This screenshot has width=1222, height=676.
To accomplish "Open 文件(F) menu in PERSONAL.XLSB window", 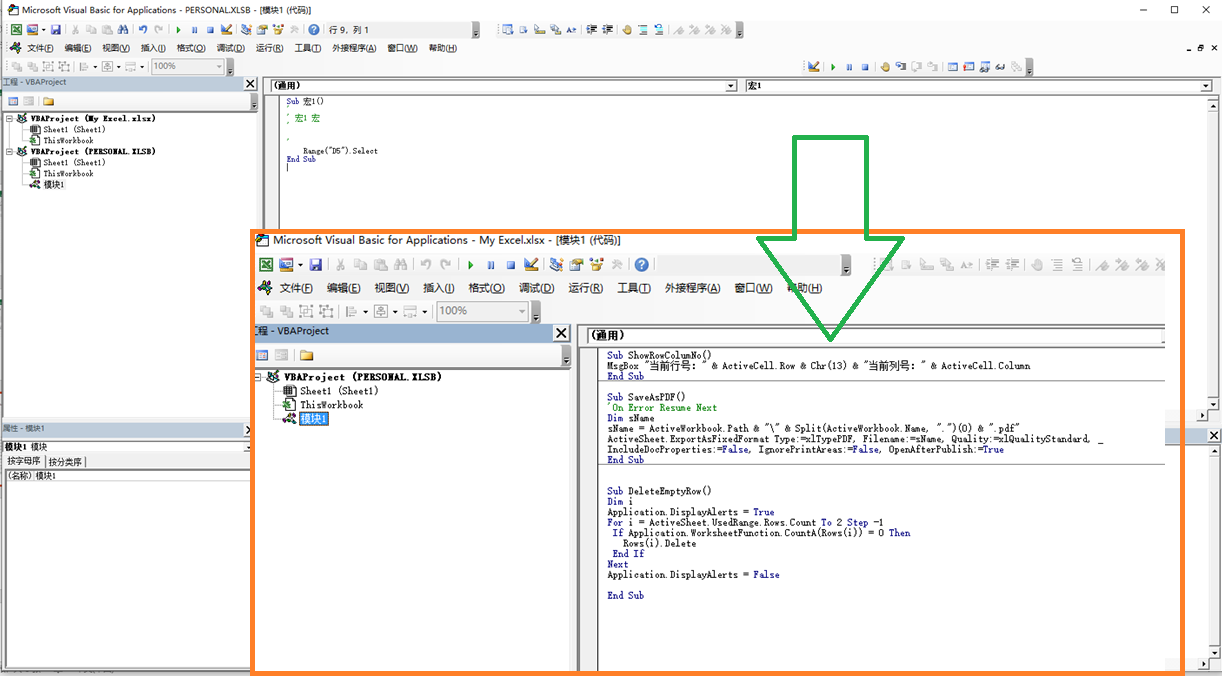I will point(39,48).
